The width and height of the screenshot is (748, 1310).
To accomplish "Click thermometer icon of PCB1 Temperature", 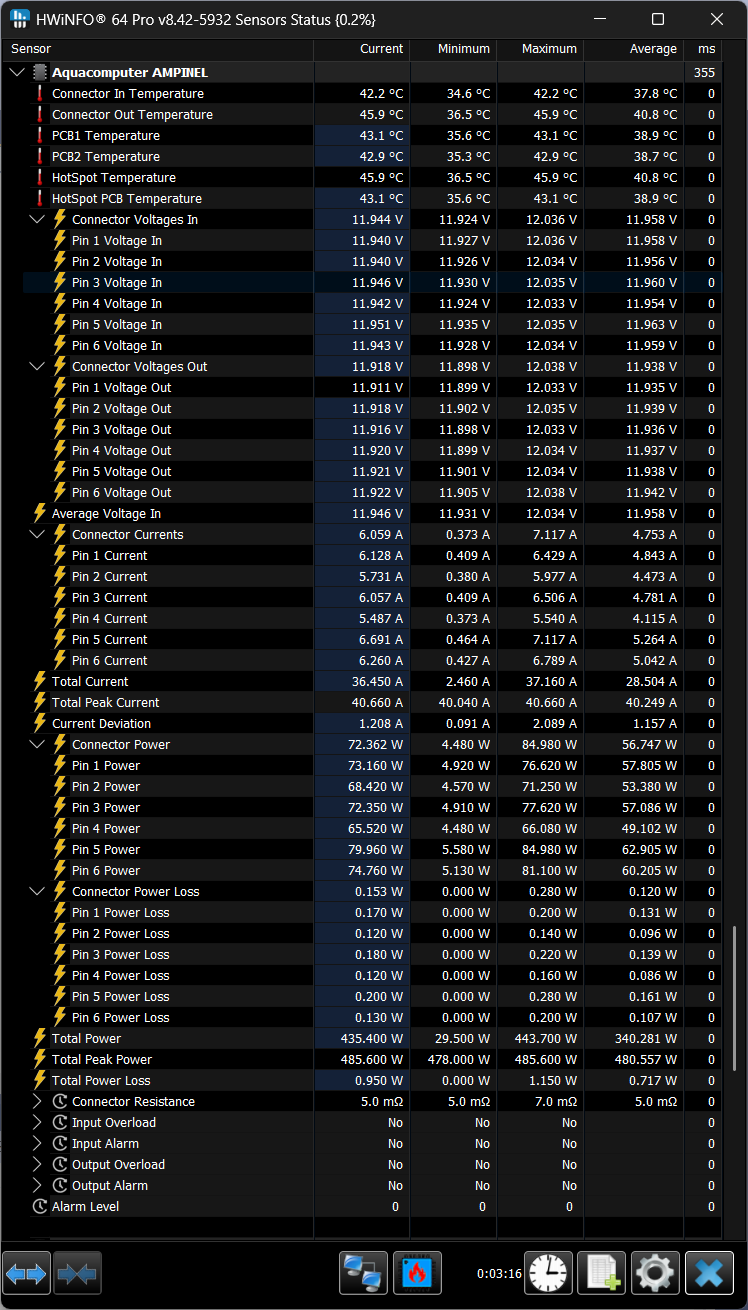I will pos(41,135).
